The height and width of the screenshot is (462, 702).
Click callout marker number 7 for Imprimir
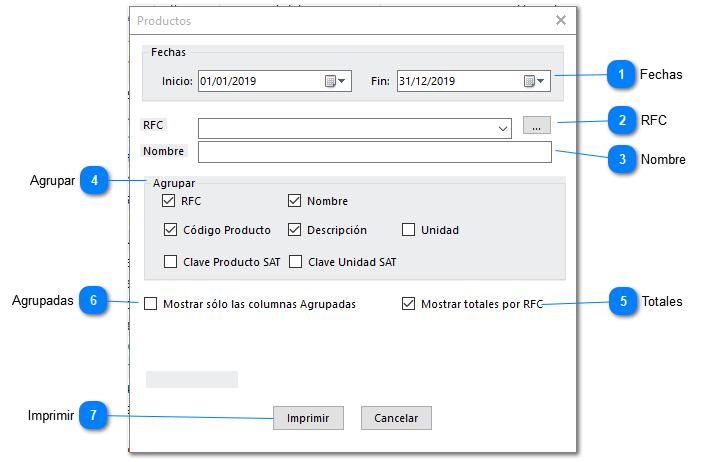94,416
